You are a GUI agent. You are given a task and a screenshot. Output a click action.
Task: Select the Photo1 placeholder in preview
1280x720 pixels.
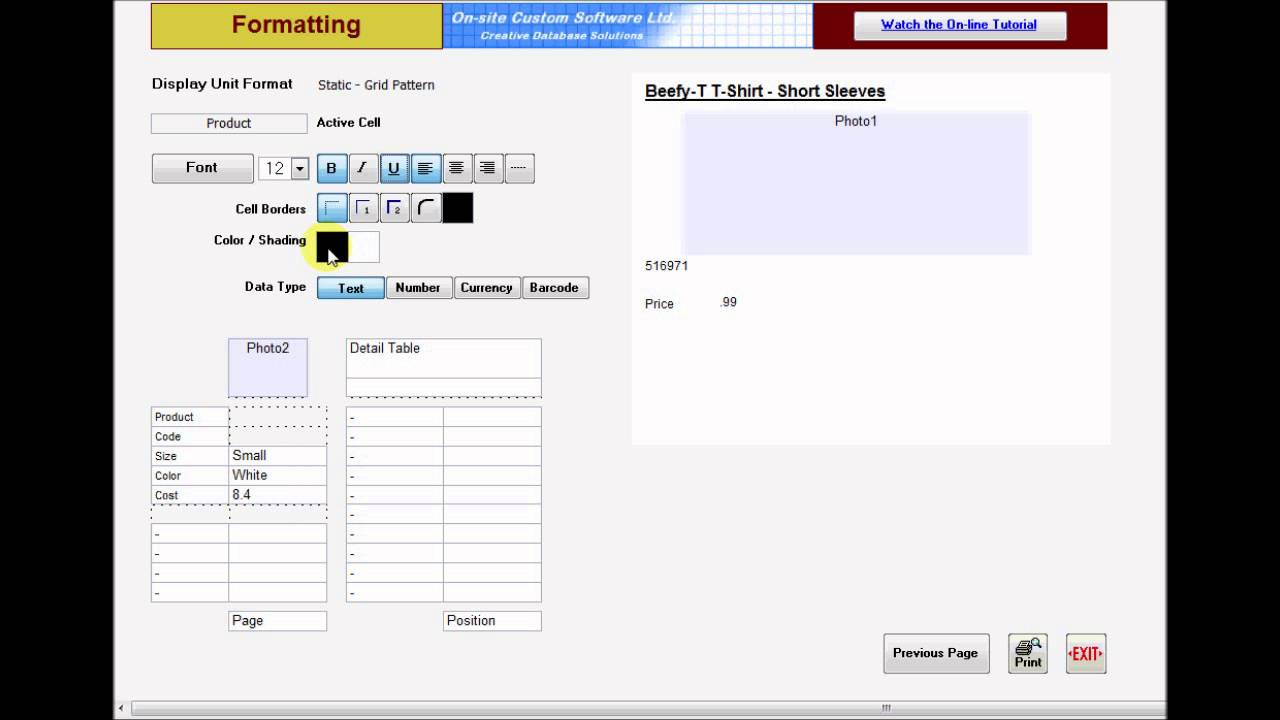(856, 183)
